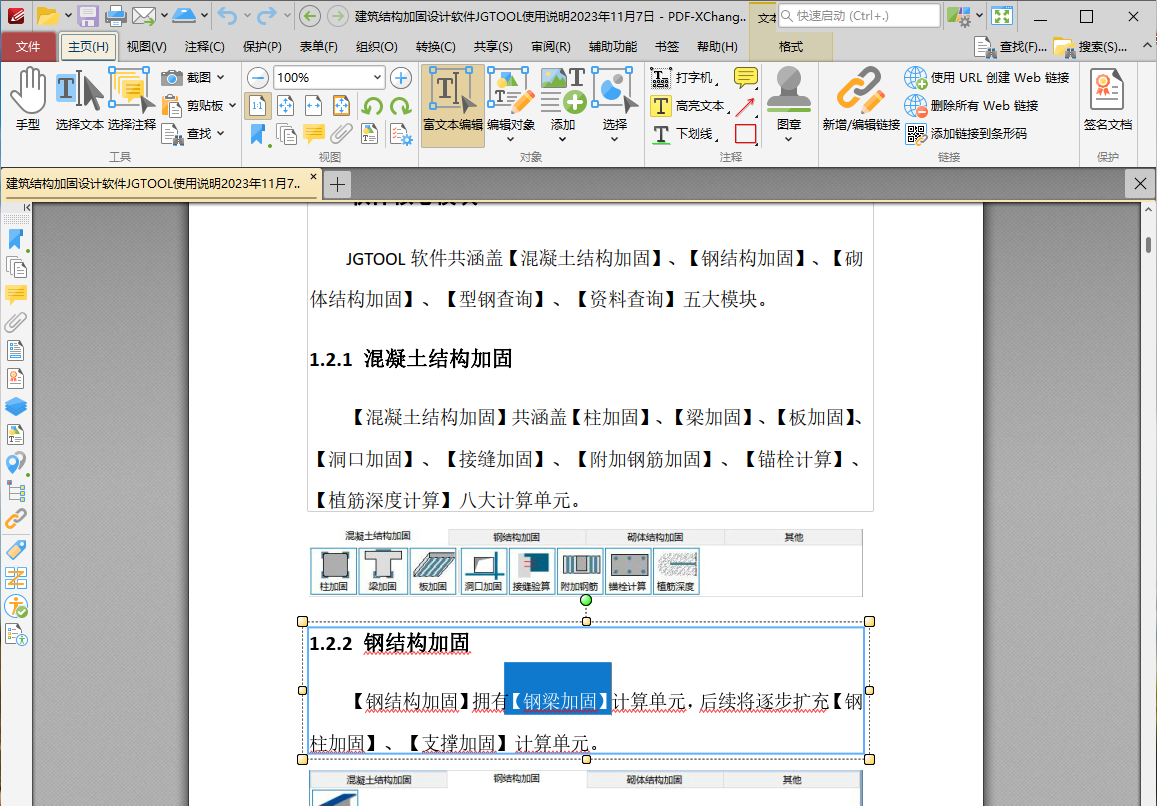Select the Hand tool
Viewport: 1157px width, 806px height.
pos(28,100)
